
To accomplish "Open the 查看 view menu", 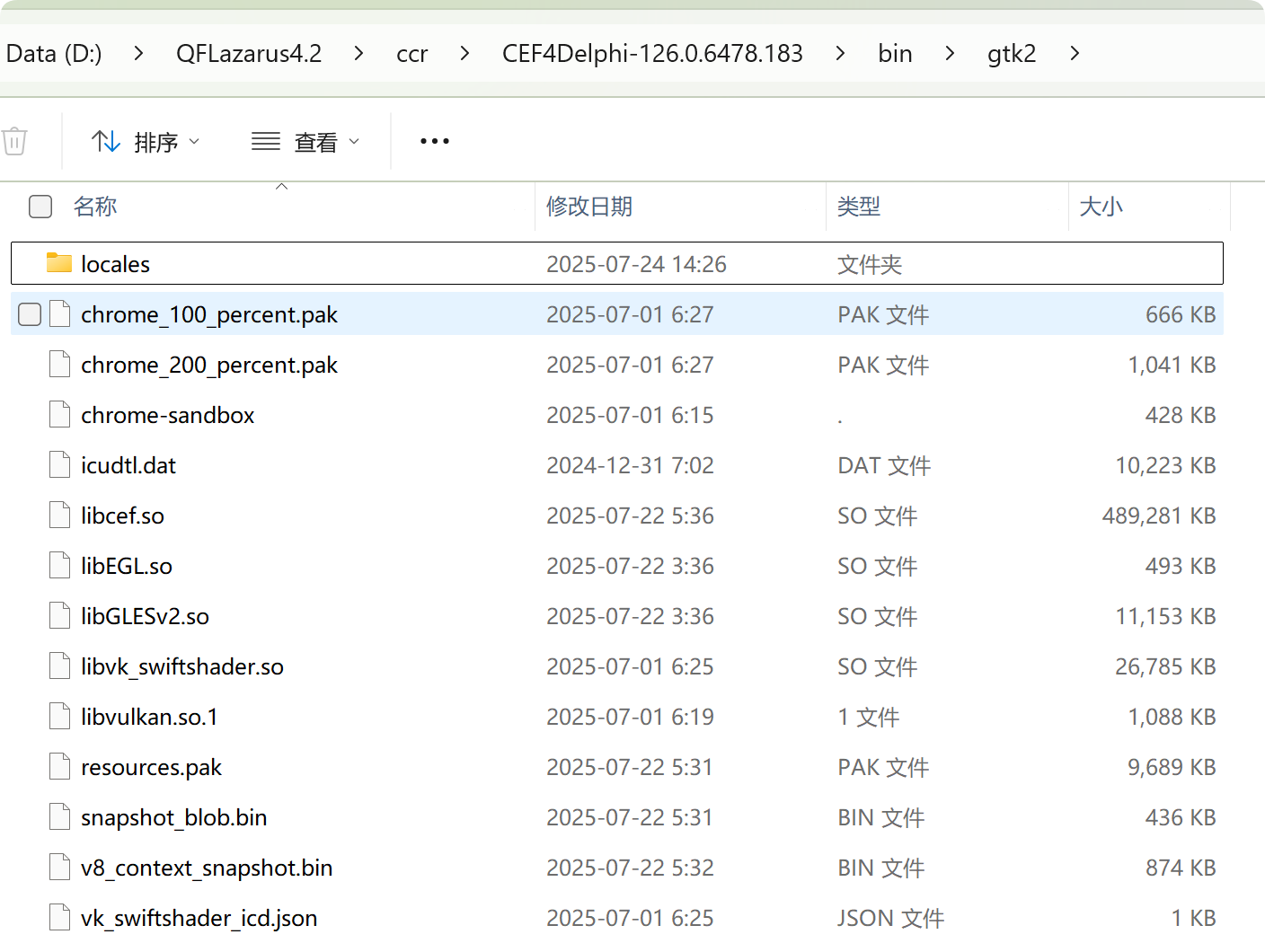I will pyautogui.click(x=305, y=142).
